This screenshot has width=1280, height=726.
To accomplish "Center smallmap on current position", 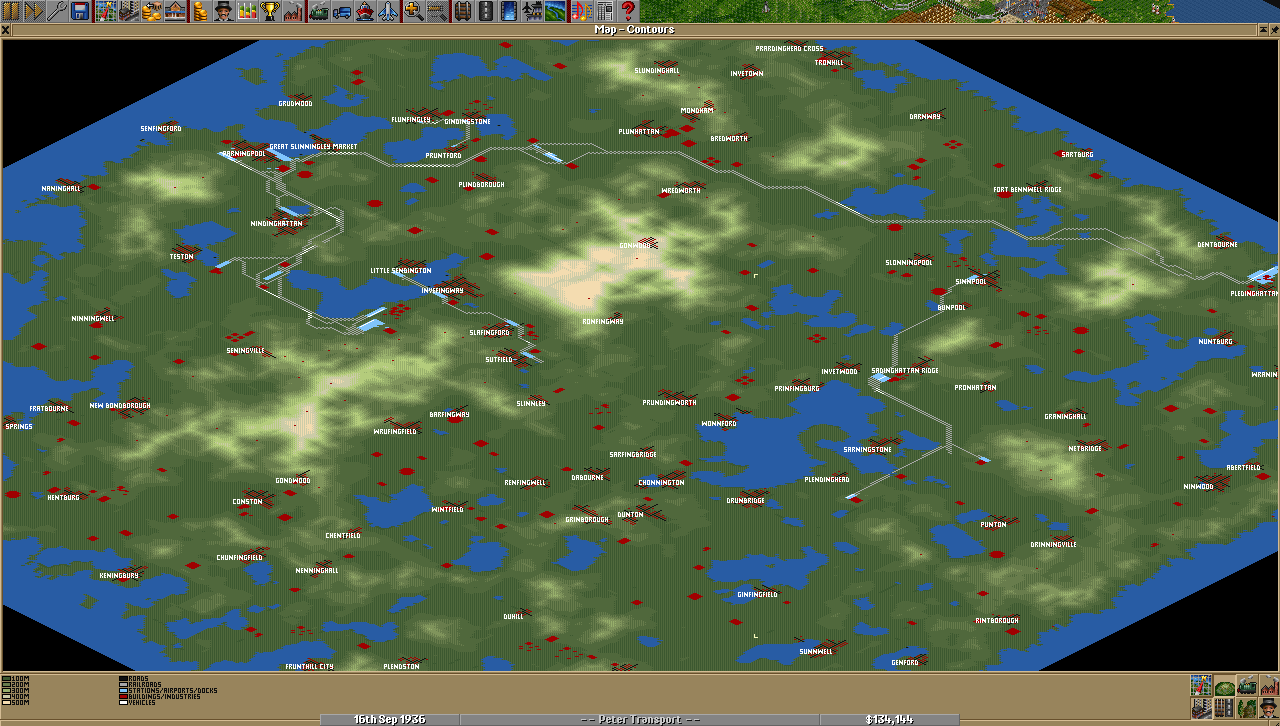I will pos(1201,685).
